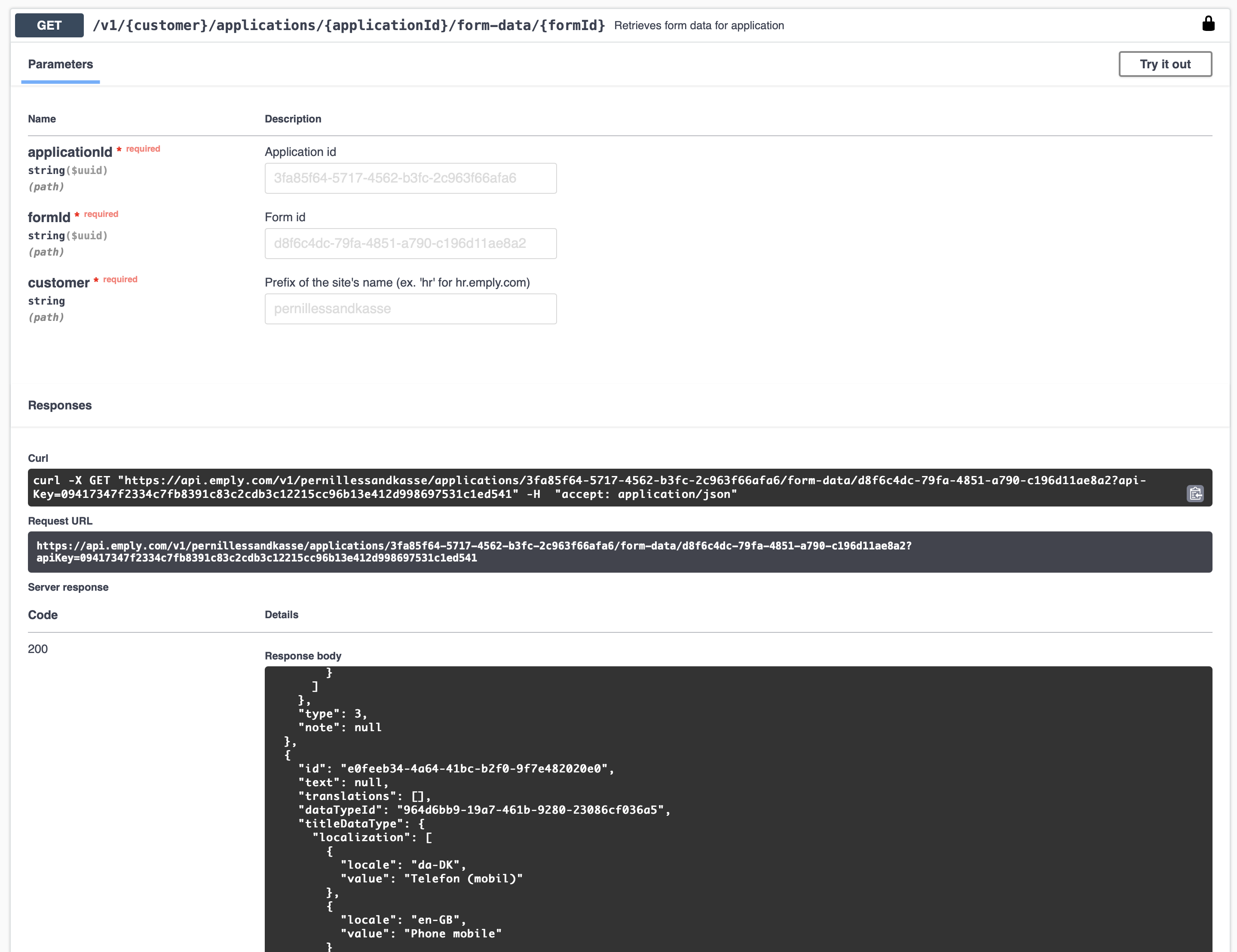Image resolution: width=1237 pixels, height=952 pixels.
Task: Click inside the Form id text box
Action: pos(410,244)
